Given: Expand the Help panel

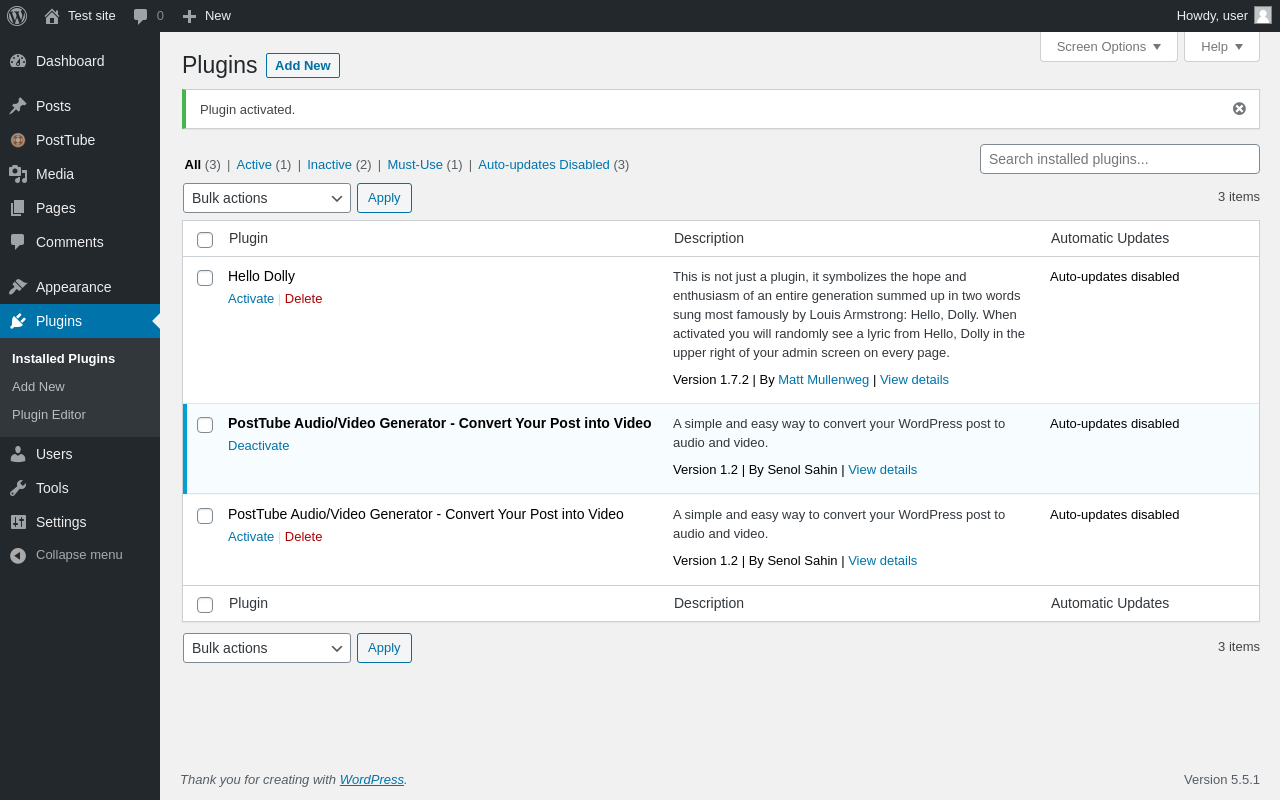Looking at the screenshot, I should click(x=1222, y=46).
